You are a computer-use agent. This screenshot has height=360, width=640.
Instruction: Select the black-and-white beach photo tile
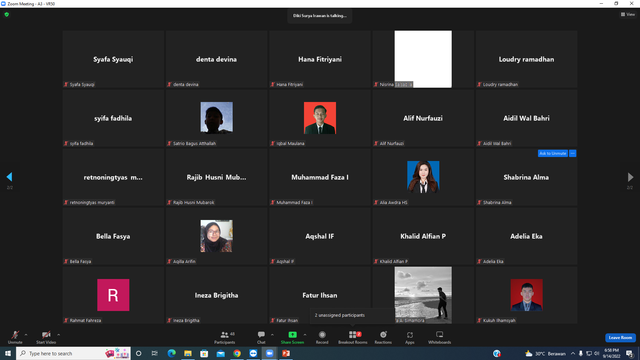(x=423, y=295)
